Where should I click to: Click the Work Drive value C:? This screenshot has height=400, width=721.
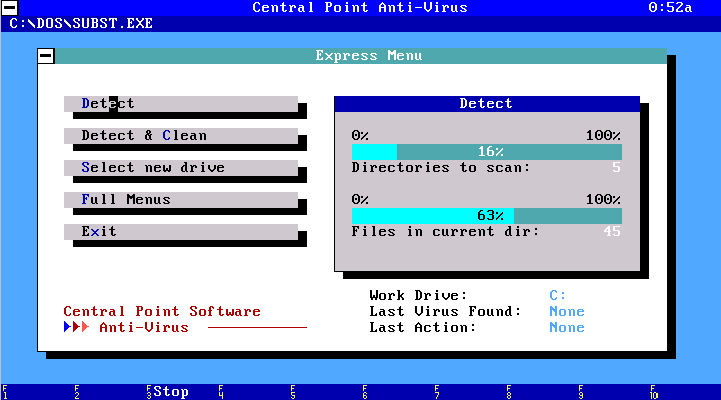coord(558,295)
